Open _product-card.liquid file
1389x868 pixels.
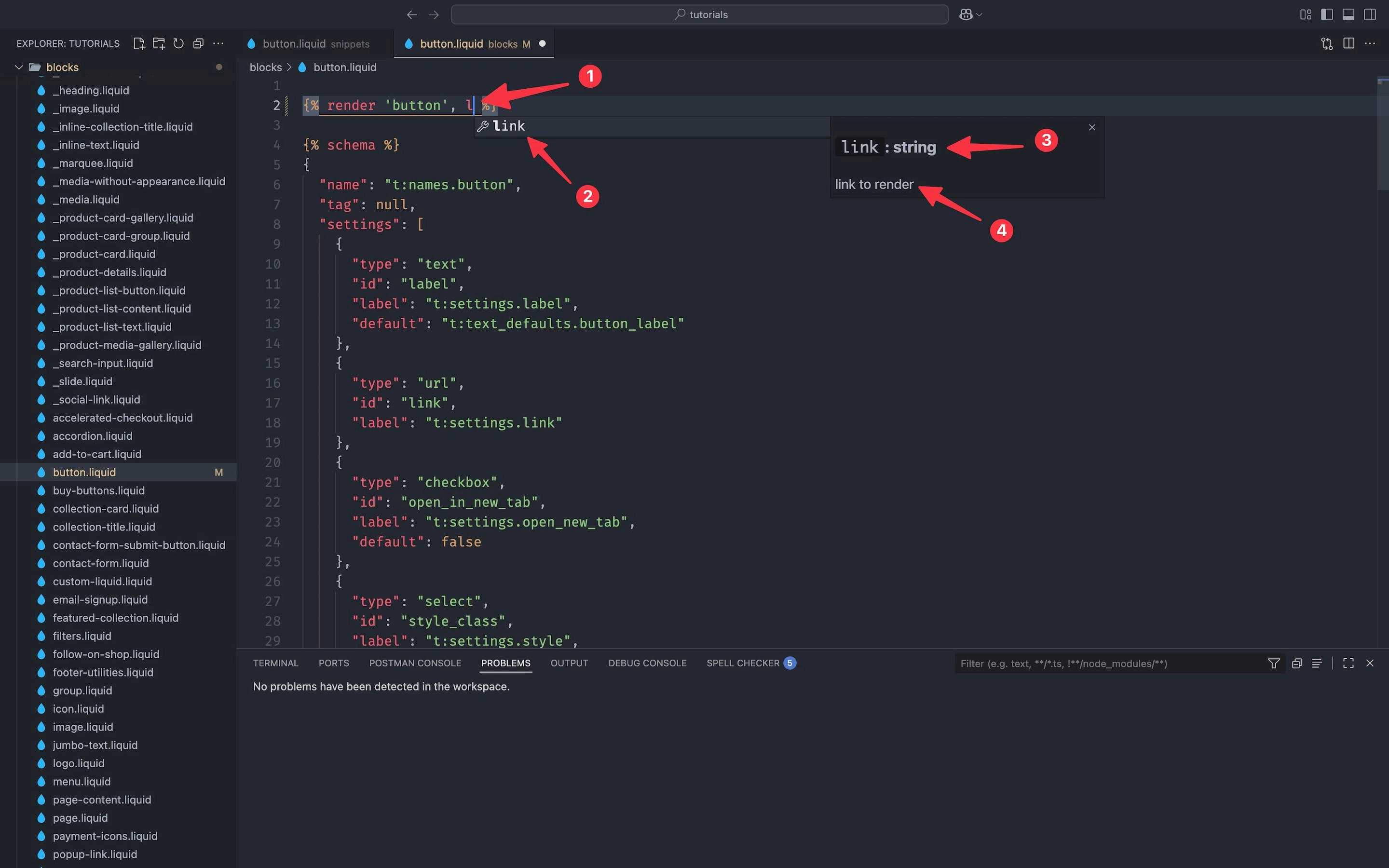point(104,254)
